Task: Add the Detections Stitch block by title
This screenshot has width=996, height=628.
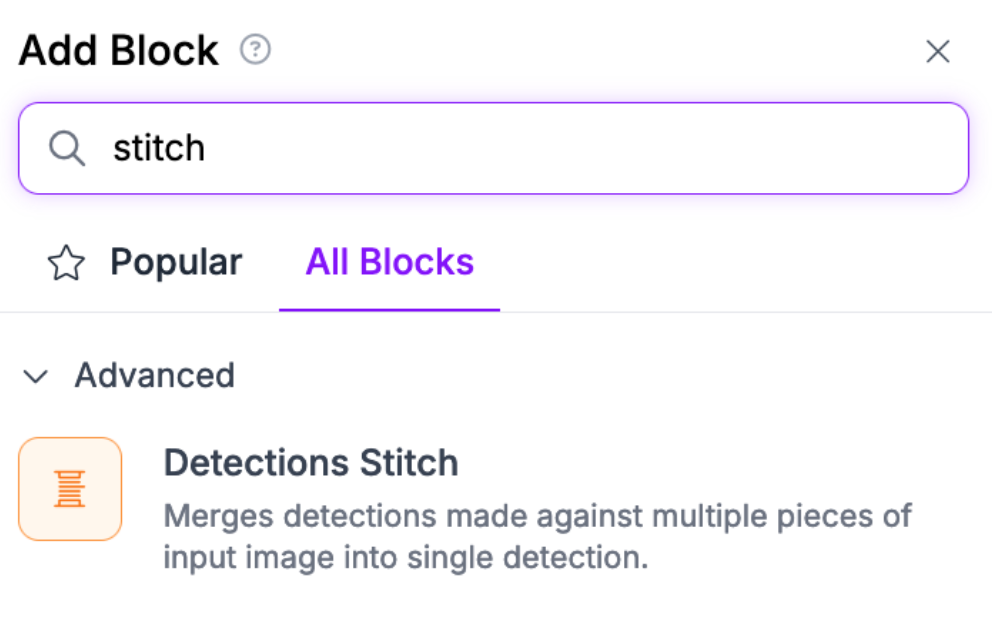Action: 310,463
